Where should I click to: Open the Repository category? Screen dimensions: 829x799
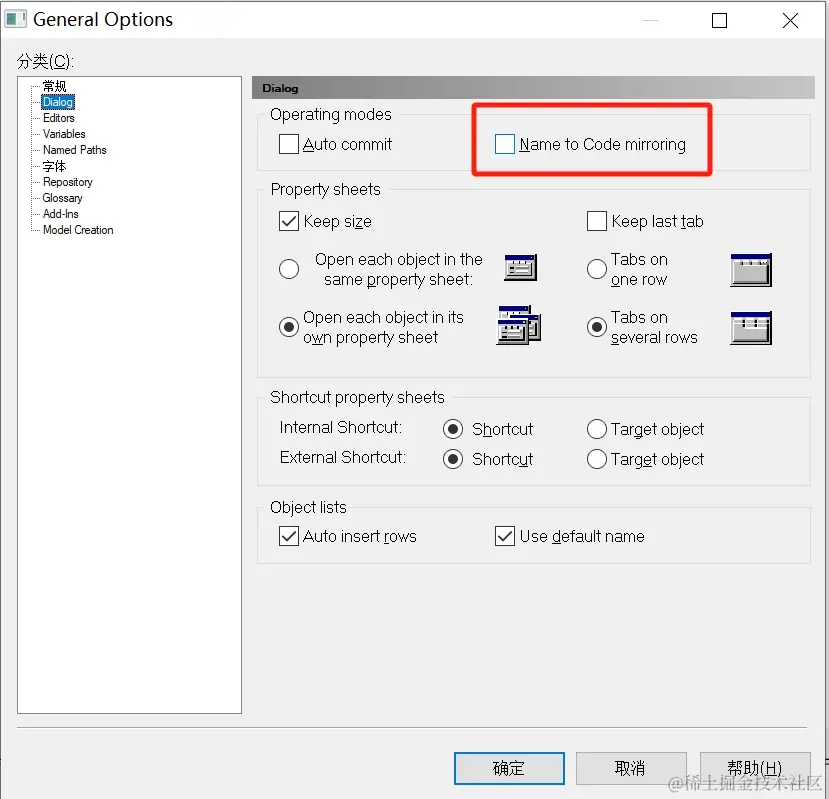(x=68, y=182)
